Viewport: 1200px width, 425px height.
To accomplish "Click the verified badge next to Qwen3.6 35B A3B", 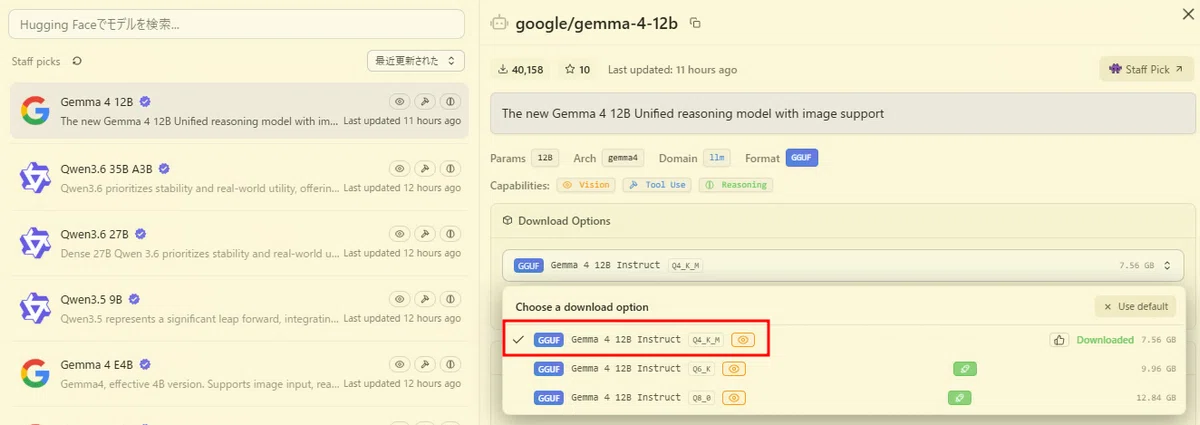I will pyautogui.click(x=164, y=168).
